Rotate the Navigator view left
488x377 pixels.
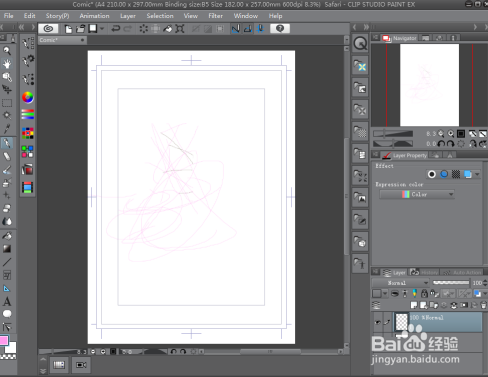tap(441, 144)
